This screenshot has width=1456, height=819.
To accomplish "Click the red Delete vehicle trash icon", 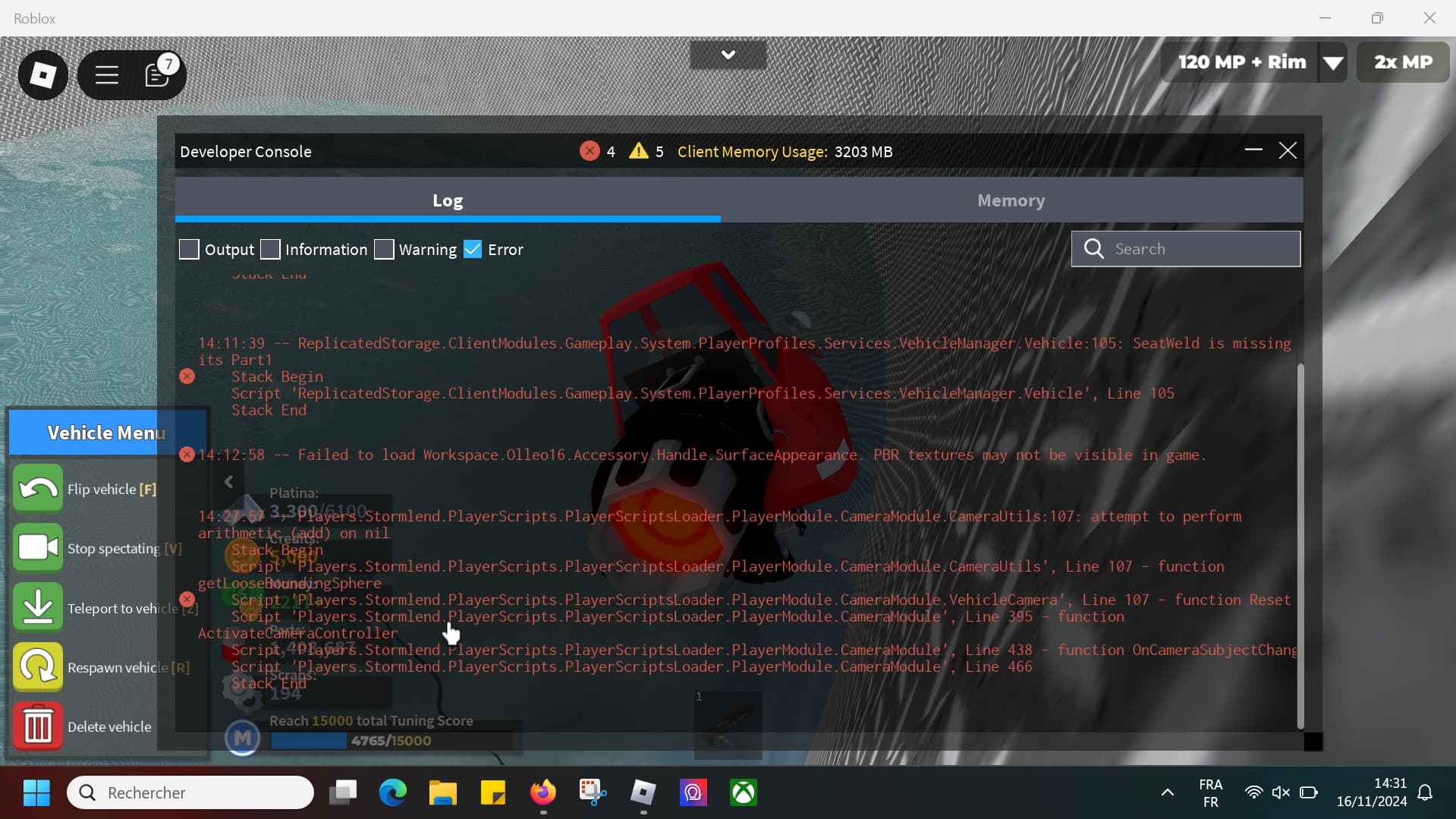I will coord(37,726).
